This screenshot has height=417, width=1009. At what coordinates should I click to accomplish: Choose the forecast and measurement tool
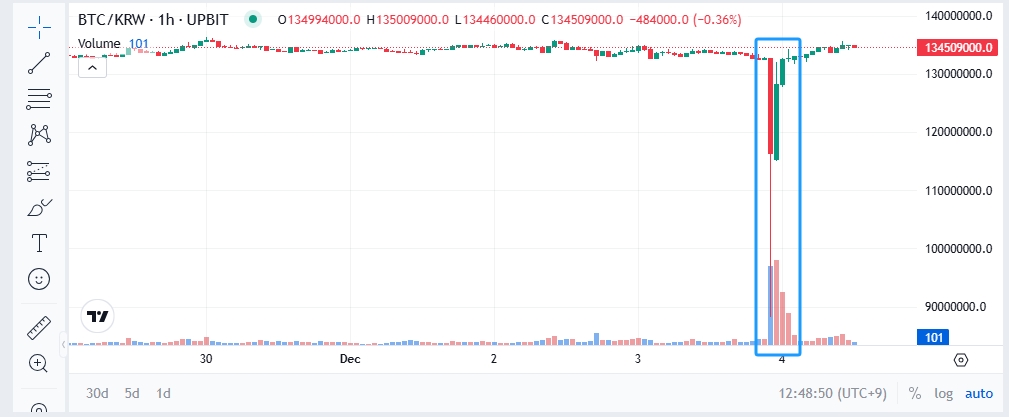[39, 171]
